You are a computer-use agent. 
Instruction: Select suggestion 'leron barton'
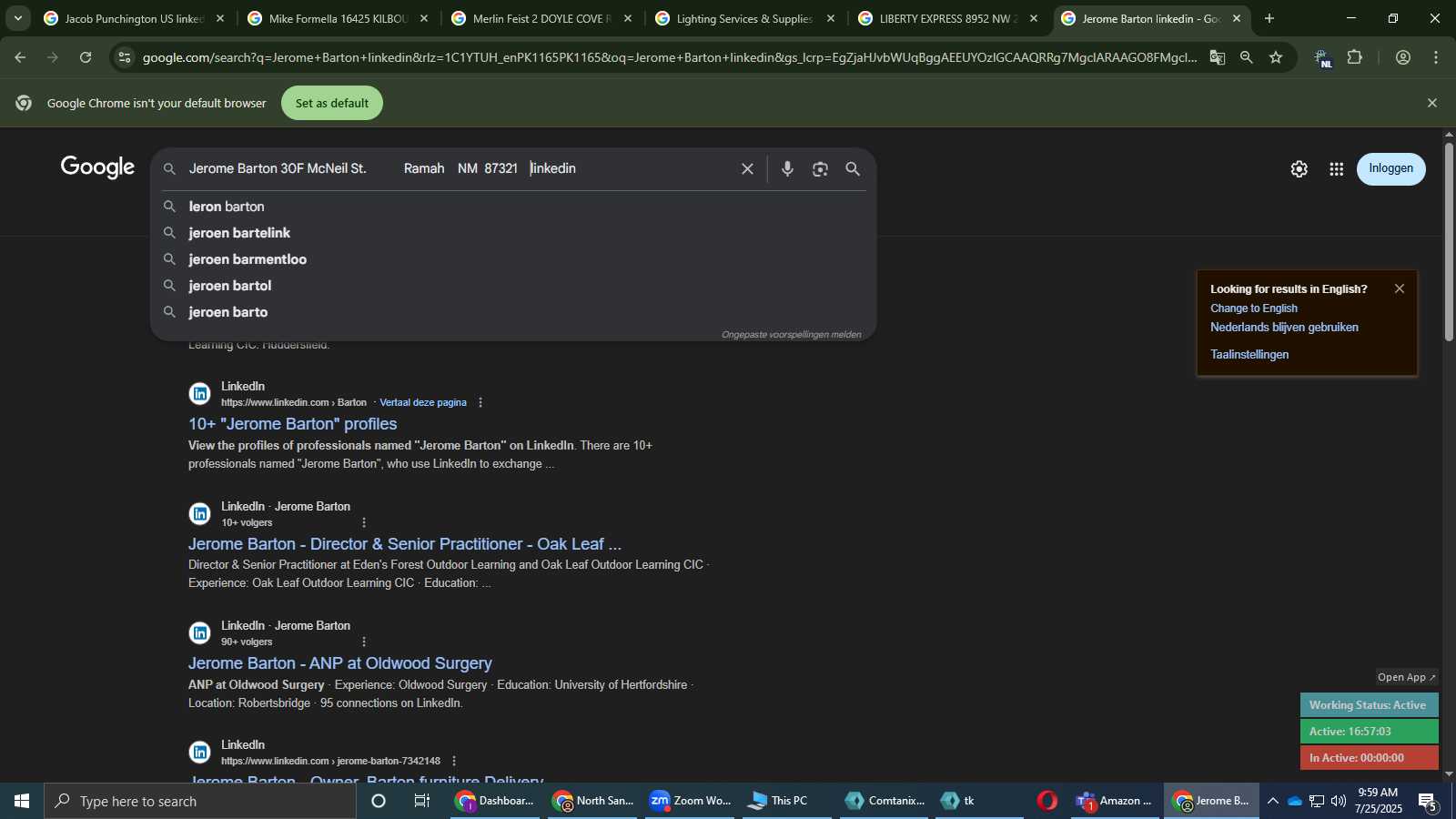pyautogui.click(x=513, y=207)
